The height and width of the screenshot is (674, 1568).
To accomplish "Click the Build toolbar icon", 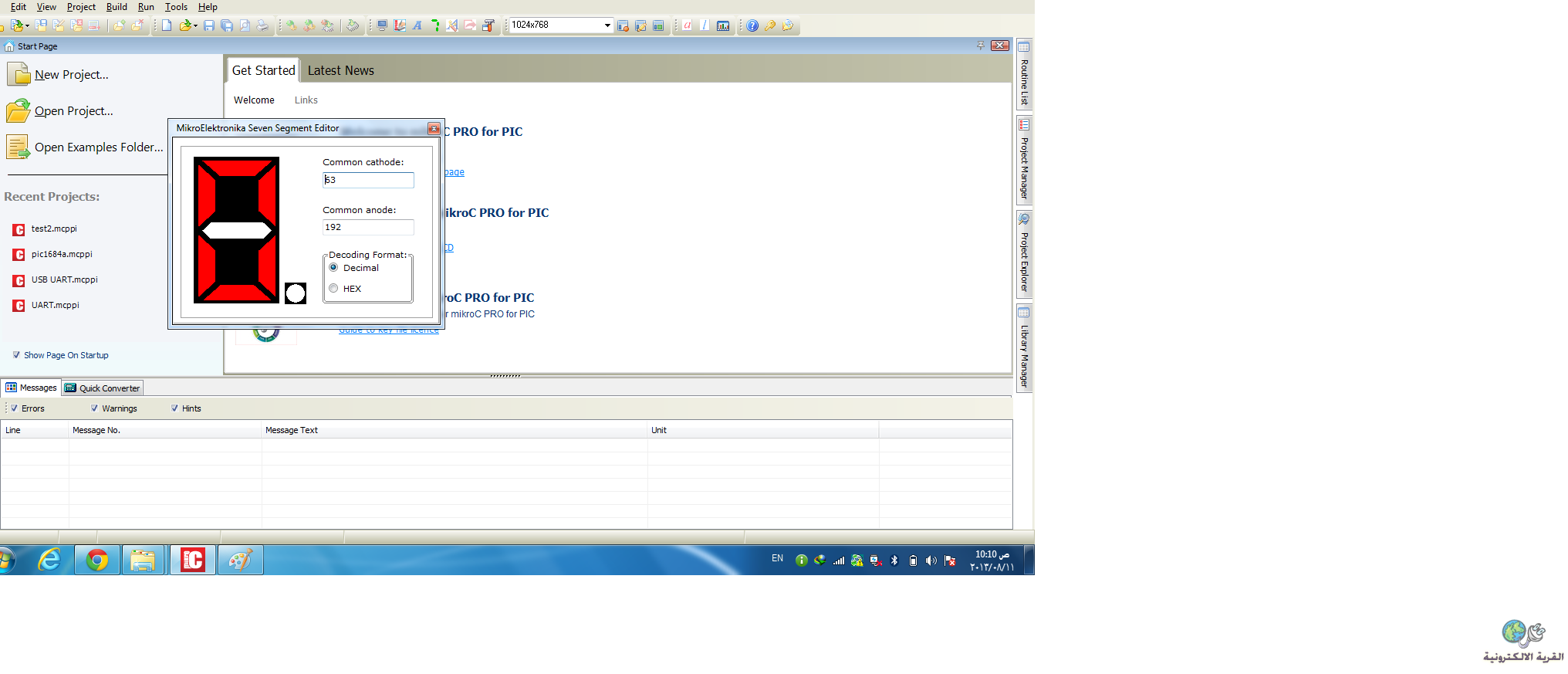I will [291, 25].
